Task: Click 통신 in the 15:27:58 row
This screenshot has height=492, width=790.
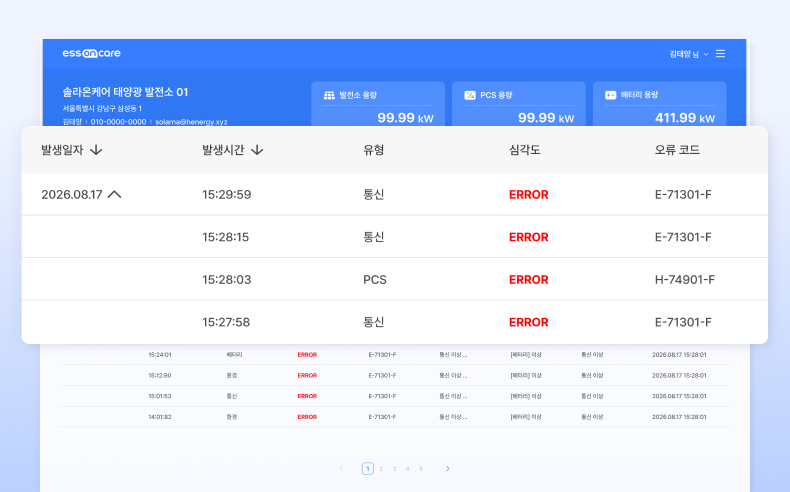Action: coord(374,322)
